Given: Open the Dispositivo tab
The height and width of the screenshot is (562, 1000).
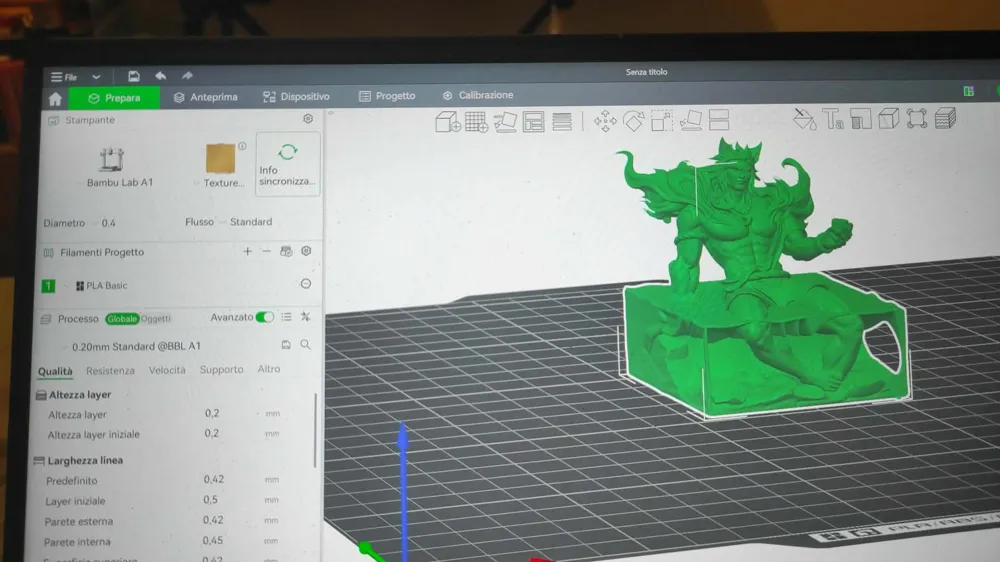Looking at the screenshot, I should click(x=297, y=96).
